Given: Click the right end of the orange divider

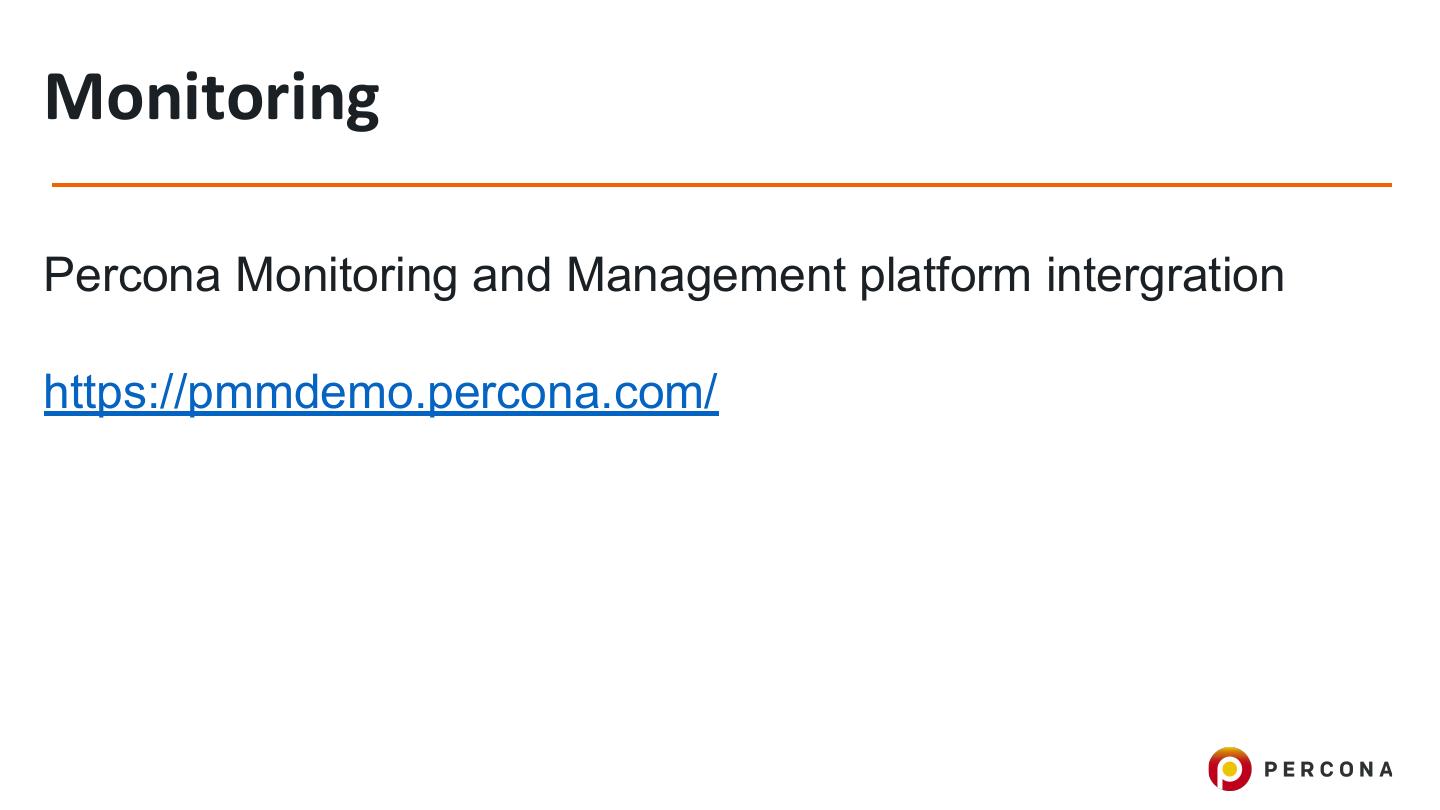Looking at the screenshot, I should point(1386,185).
